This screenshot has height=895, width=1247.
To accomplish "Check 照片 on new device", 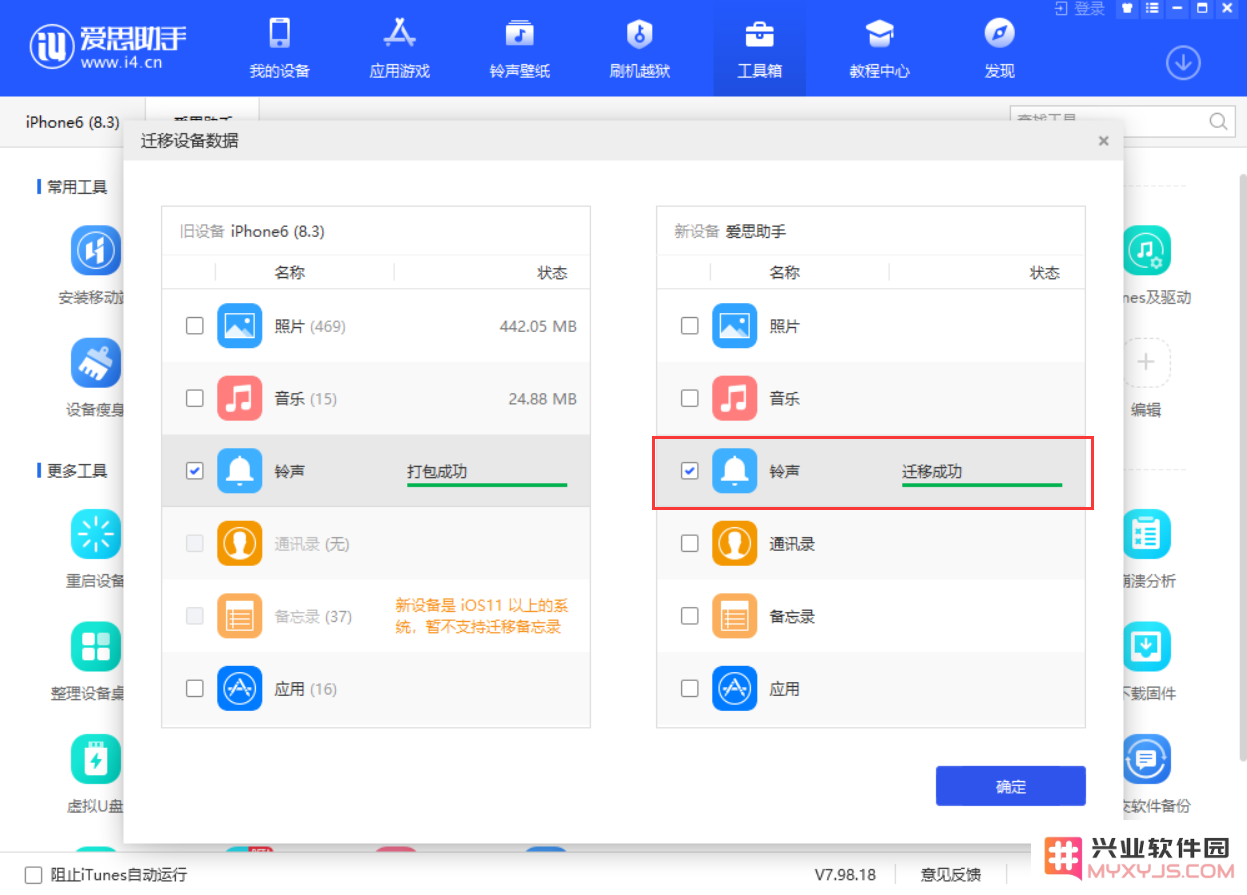I will point(689,326).
